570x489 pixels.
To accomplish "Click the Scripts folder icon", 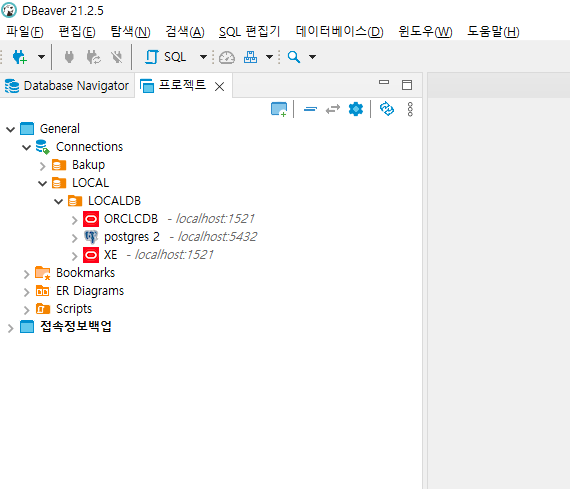I will click(x=43, y=309).
